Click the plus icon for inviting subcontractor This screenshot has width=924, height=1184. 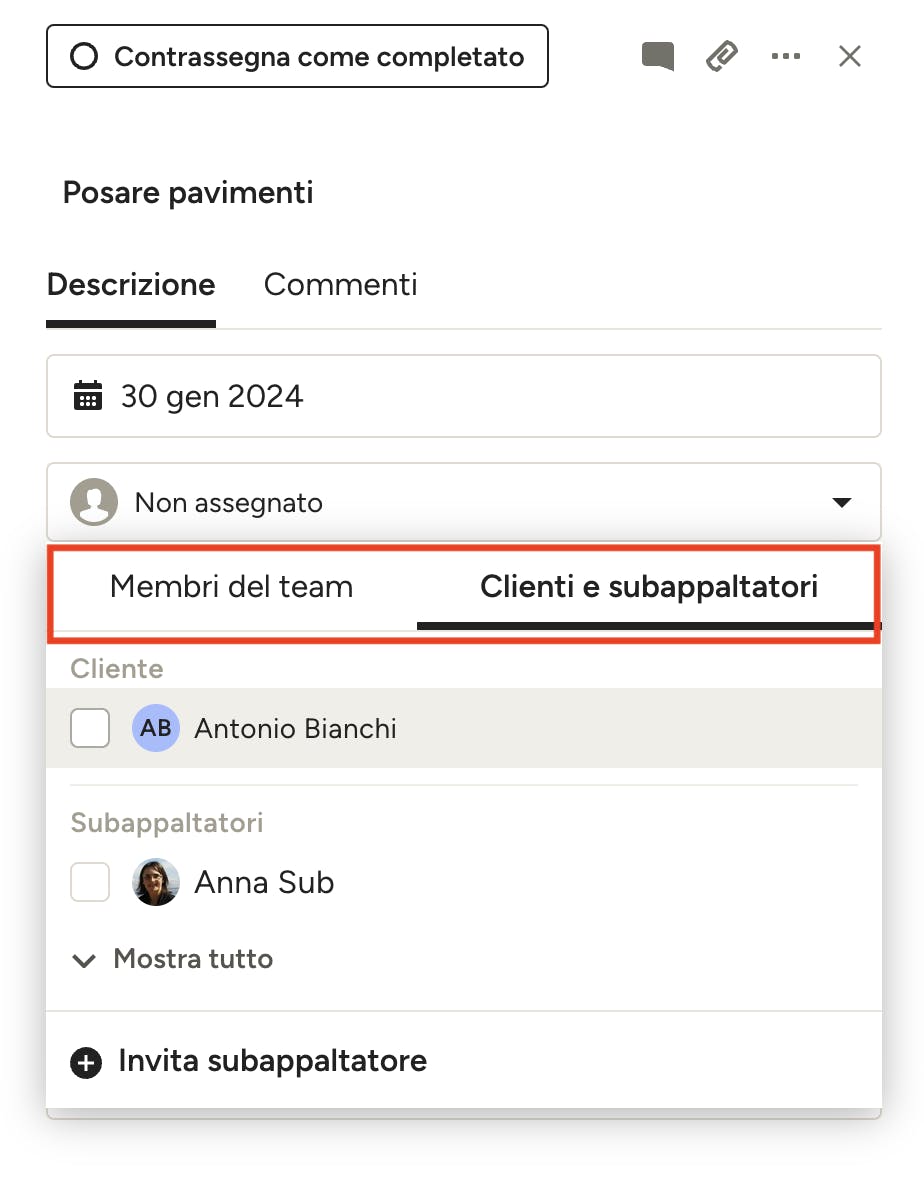[86, 1062]
